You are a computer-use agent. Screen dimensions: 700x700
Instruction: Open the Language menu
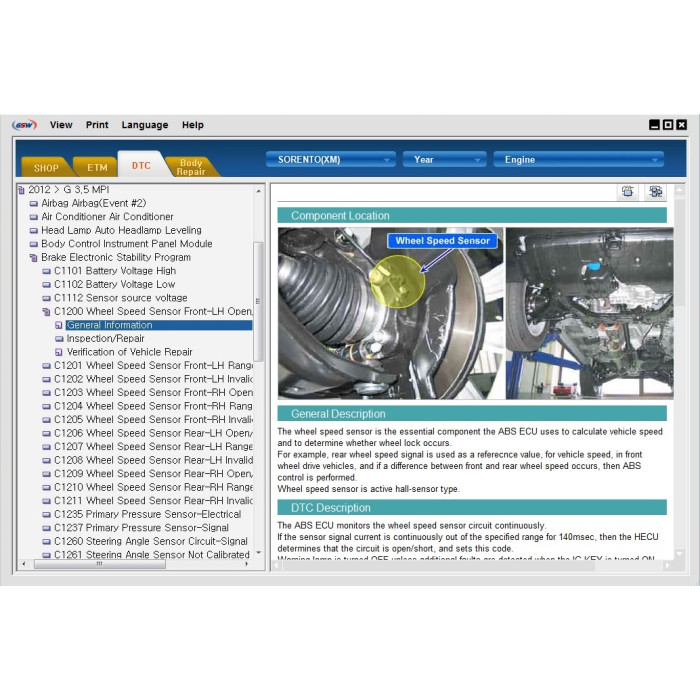tap(145, 125)
